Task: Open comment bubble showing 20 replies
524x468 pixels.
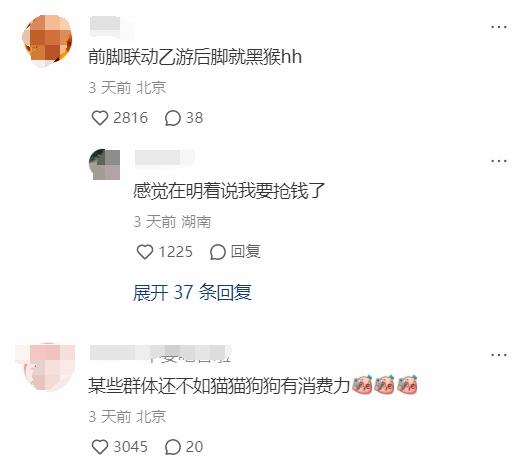Action: click(x=173, y=447)
